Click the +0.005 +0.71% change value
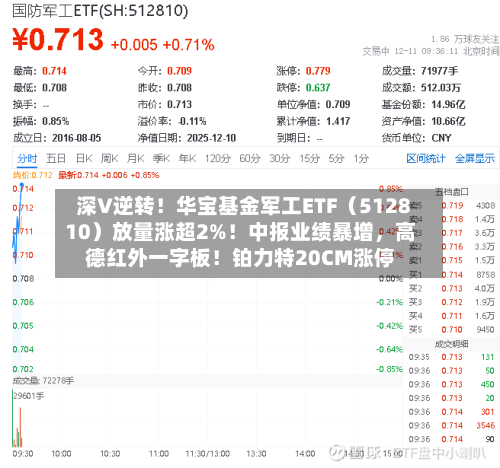 click(162, 45)
